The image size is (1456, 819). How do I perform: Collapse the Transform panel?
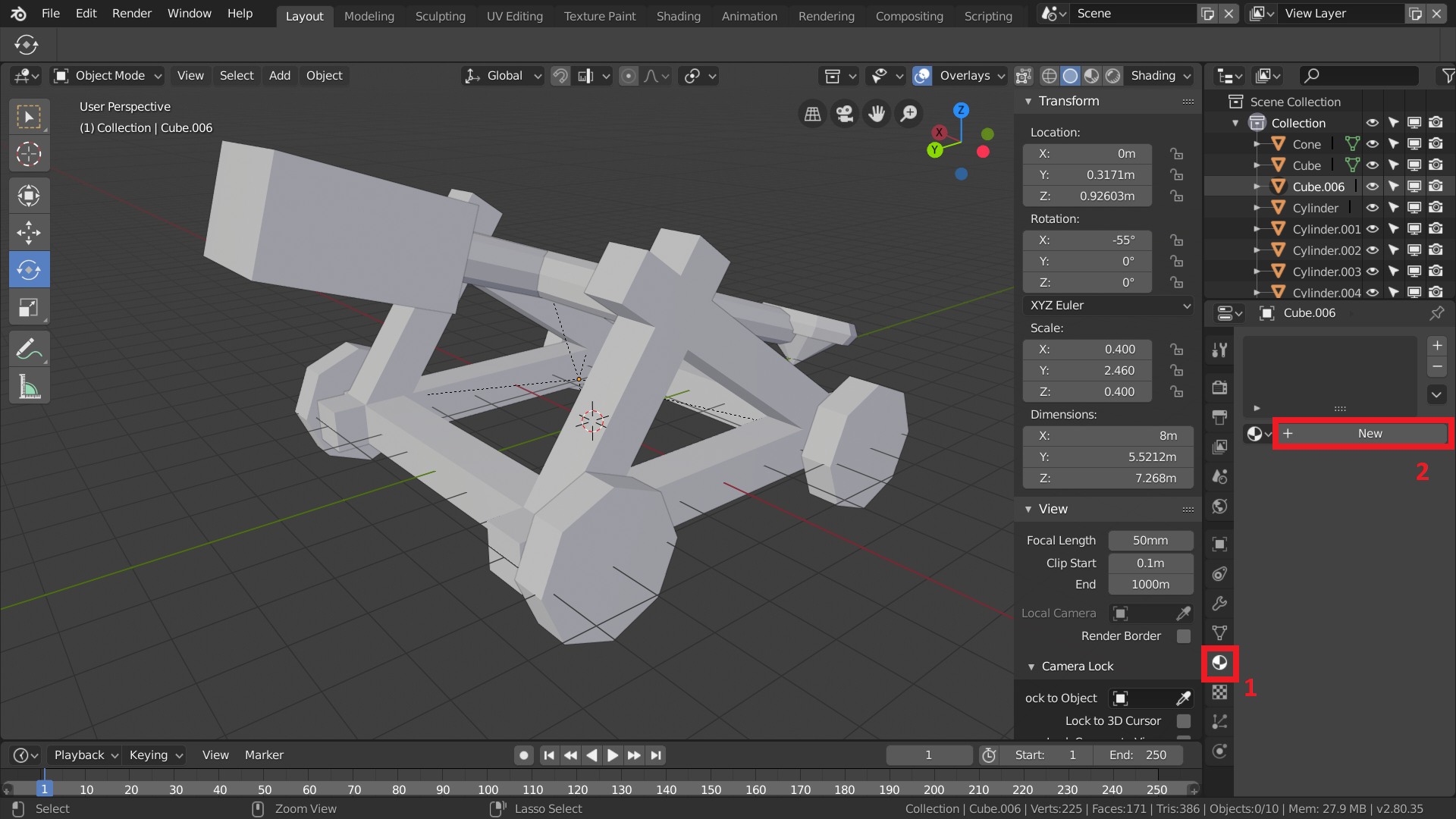coord(1028,102)
